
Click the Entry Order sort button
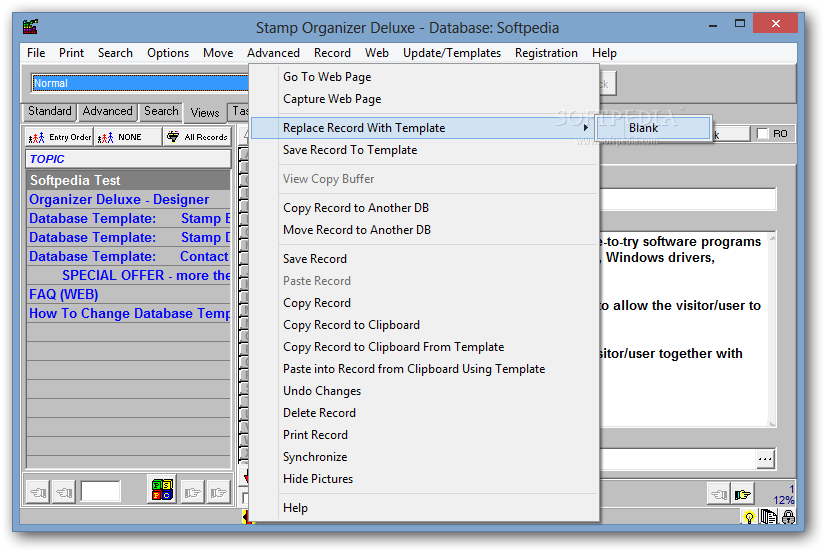tap(59, 137)
